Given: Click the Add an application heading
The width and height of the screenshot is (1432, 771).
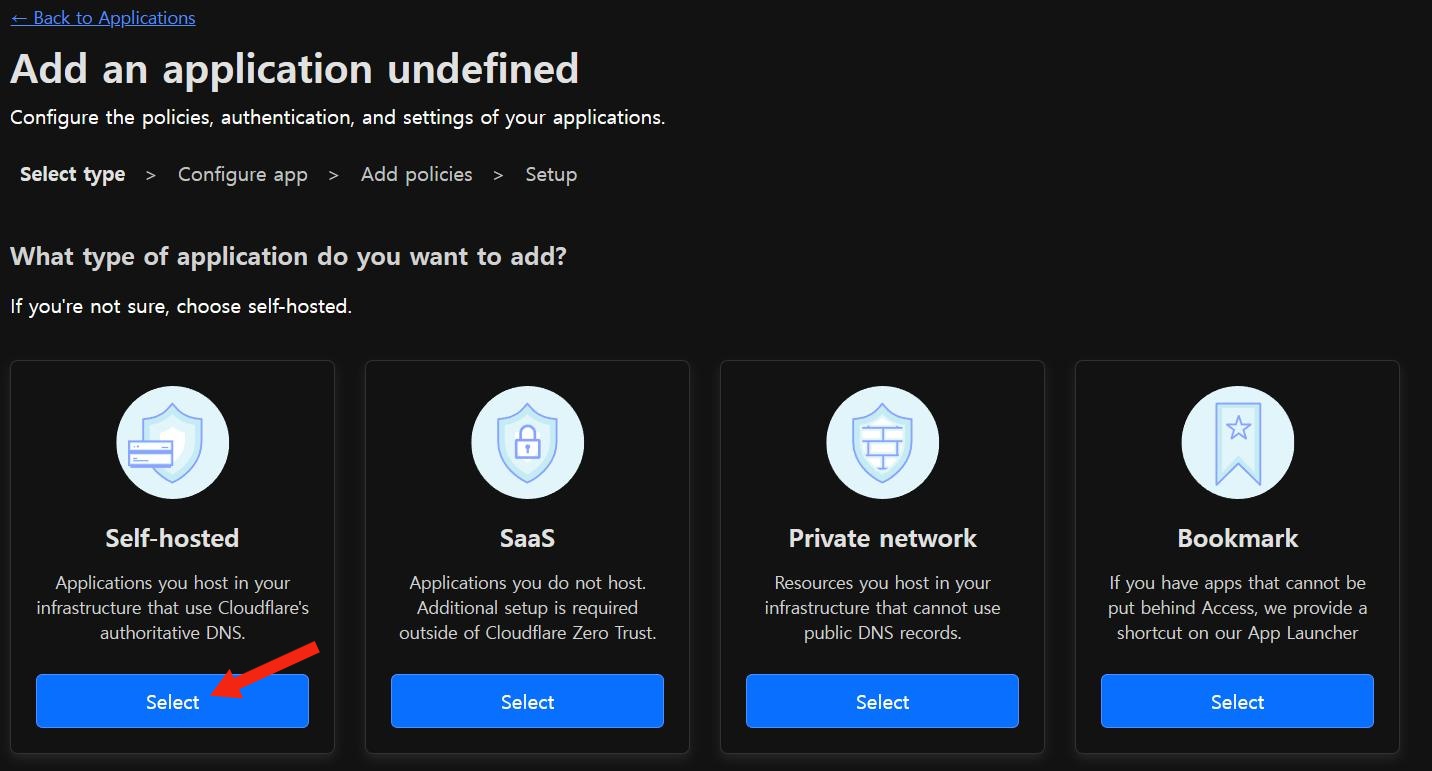Looking at the screenshot, I should [294, 69].
